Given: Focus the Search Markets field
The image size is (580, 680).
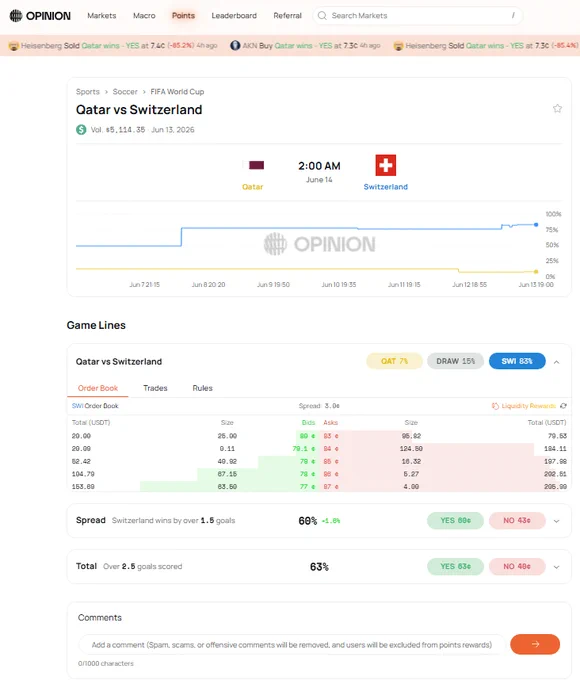Looking at the screenshot, I should coord(418,16).
